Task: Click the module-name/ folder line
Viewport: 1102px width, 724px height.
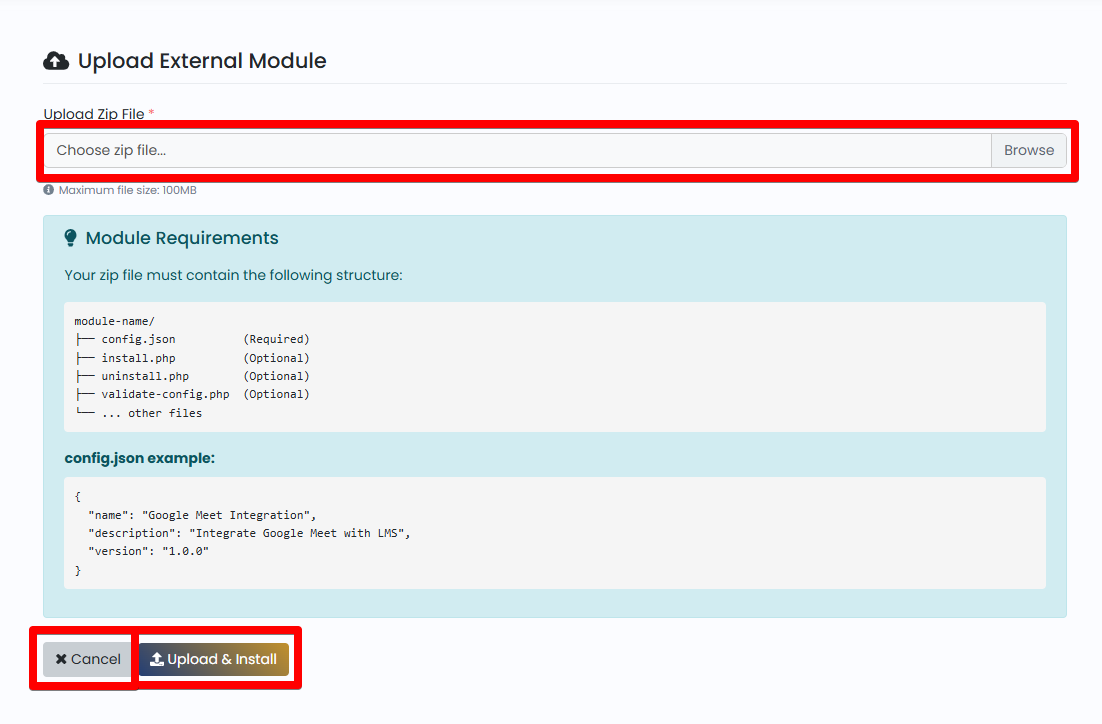Action: tap(115, 321)
